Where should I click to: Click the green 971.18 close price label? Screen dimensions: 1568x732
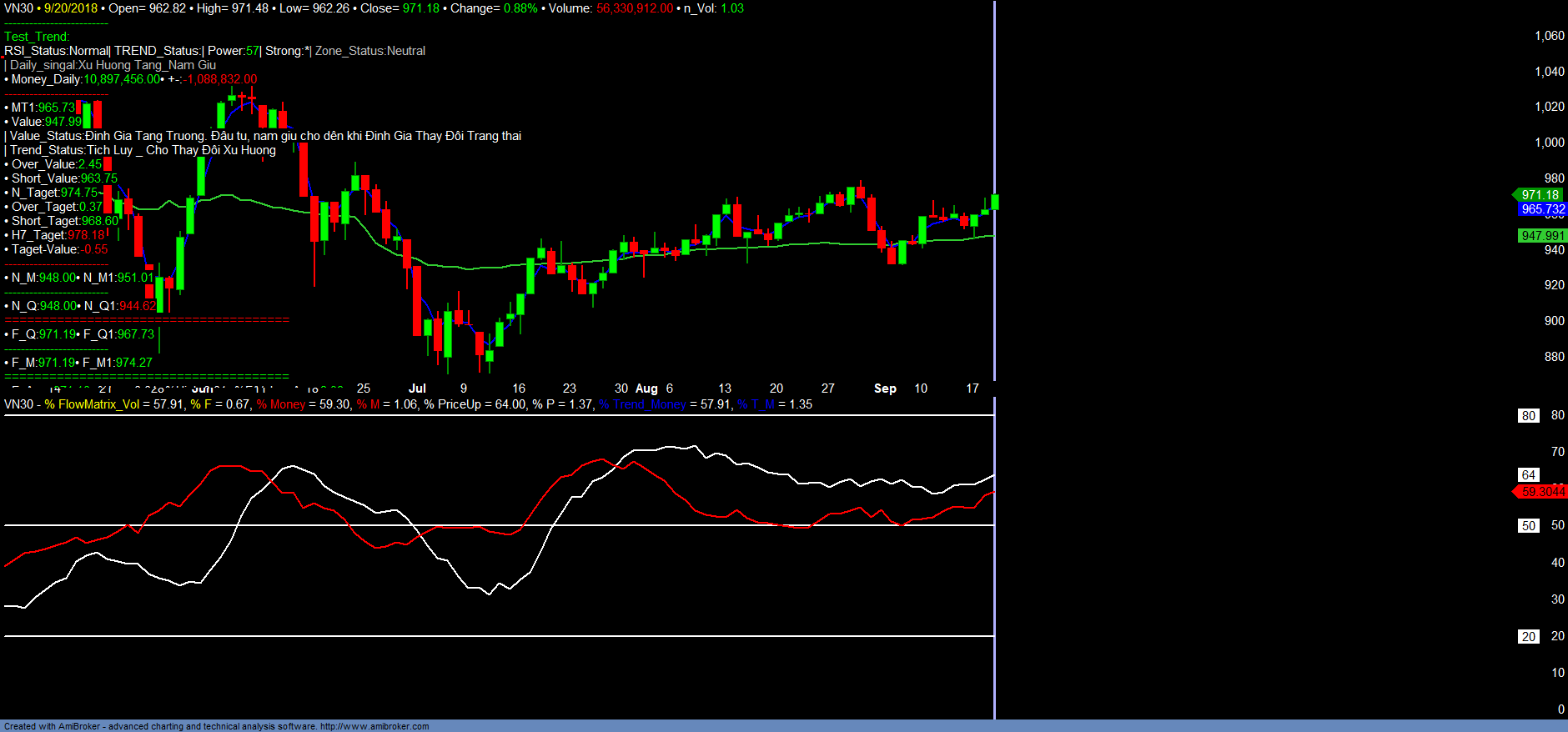[1540, 195]
